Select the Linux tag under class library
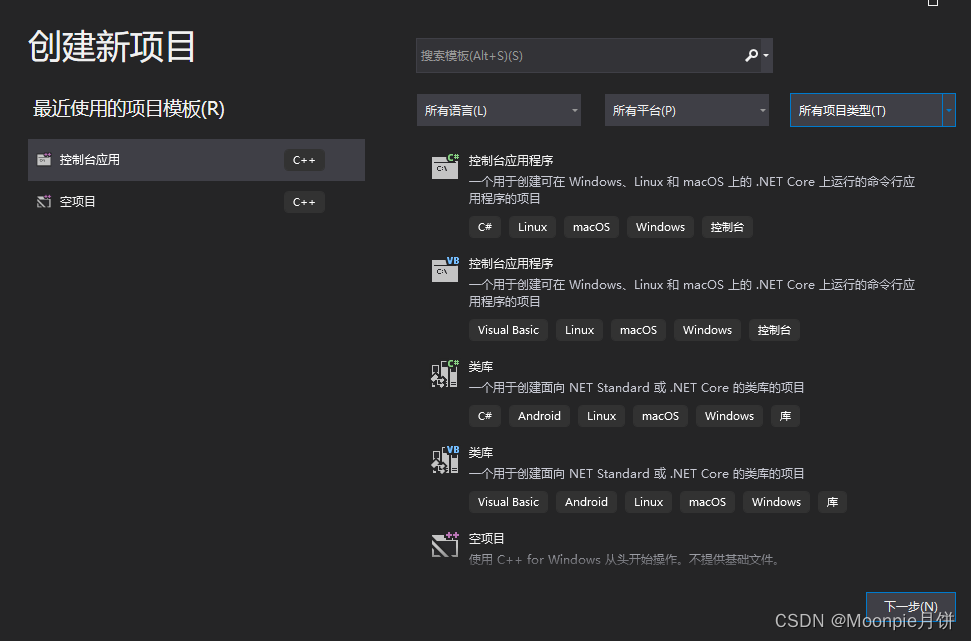The image size is (971, 641). point(601,416)
